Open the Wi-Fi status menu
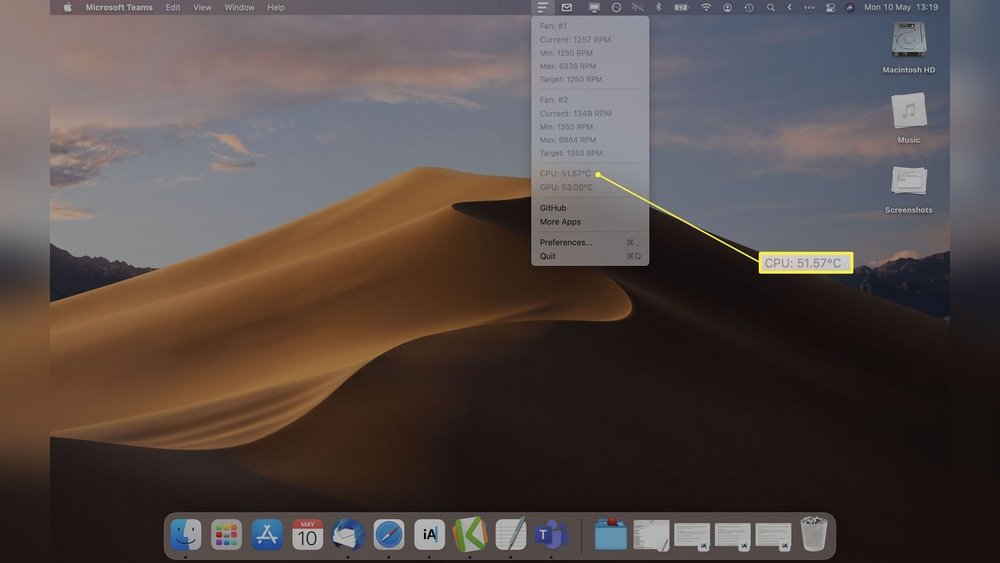This screenshot has height=563, width=1000. pos(706,7)
